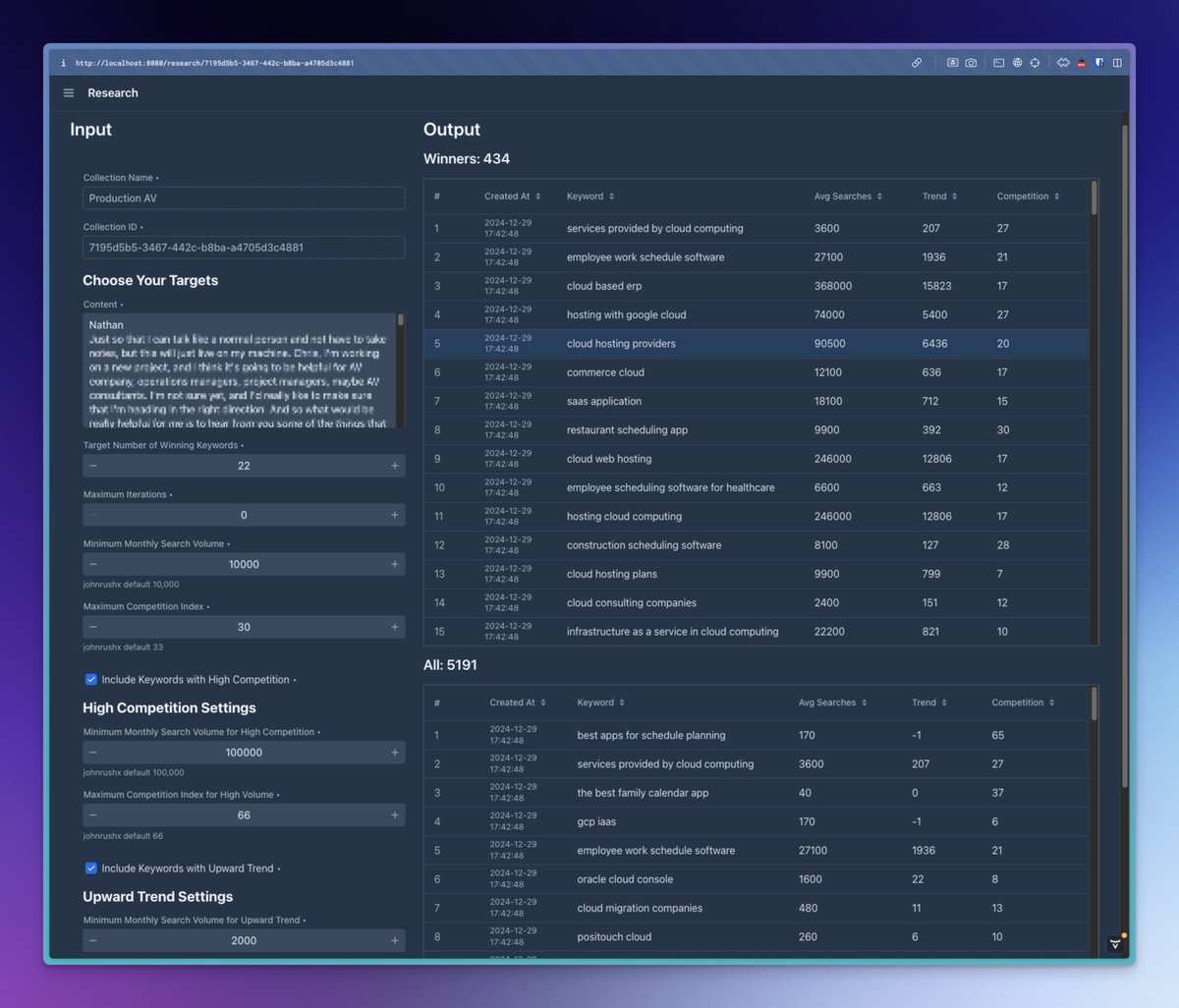This screenshot has height=1008, width=1179.
Task: Click the site info icon before the URL
Action: pos(64,63)
